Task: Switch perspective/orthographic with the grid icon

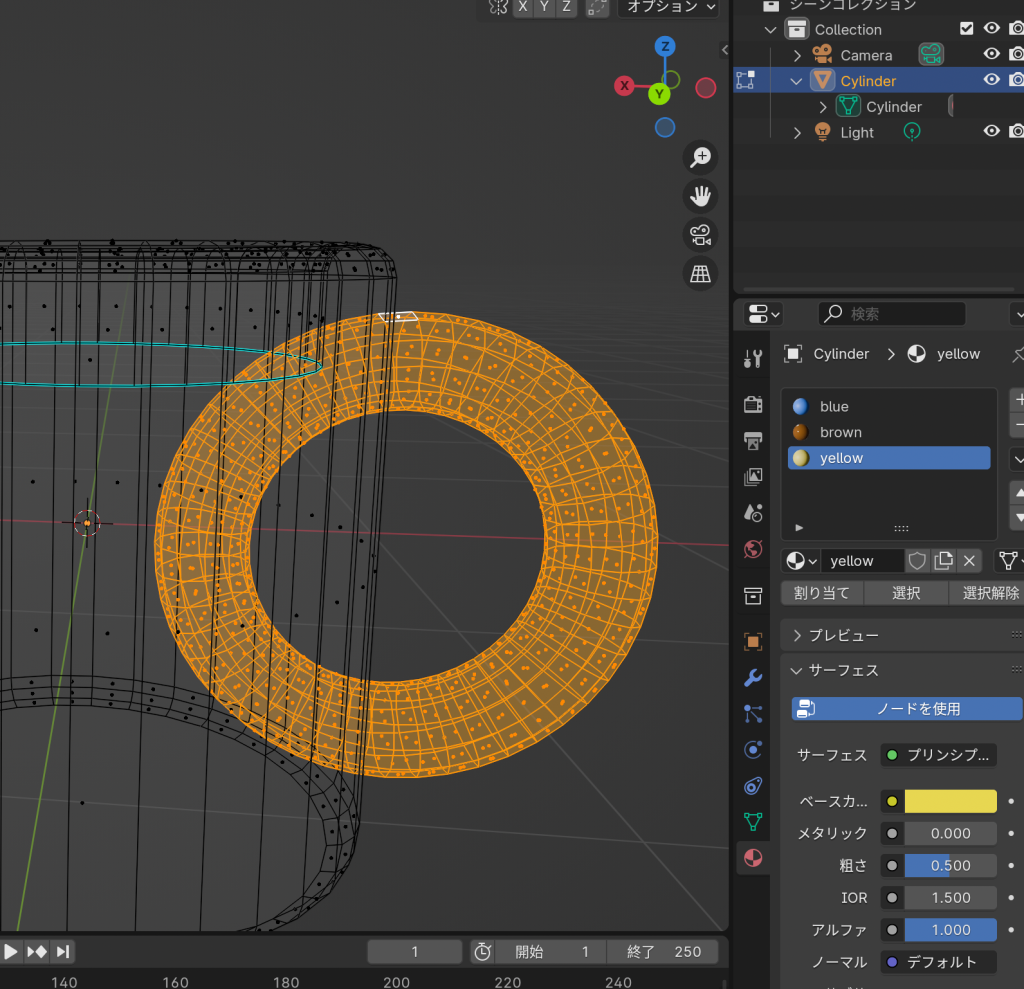Action: (701, 272)
